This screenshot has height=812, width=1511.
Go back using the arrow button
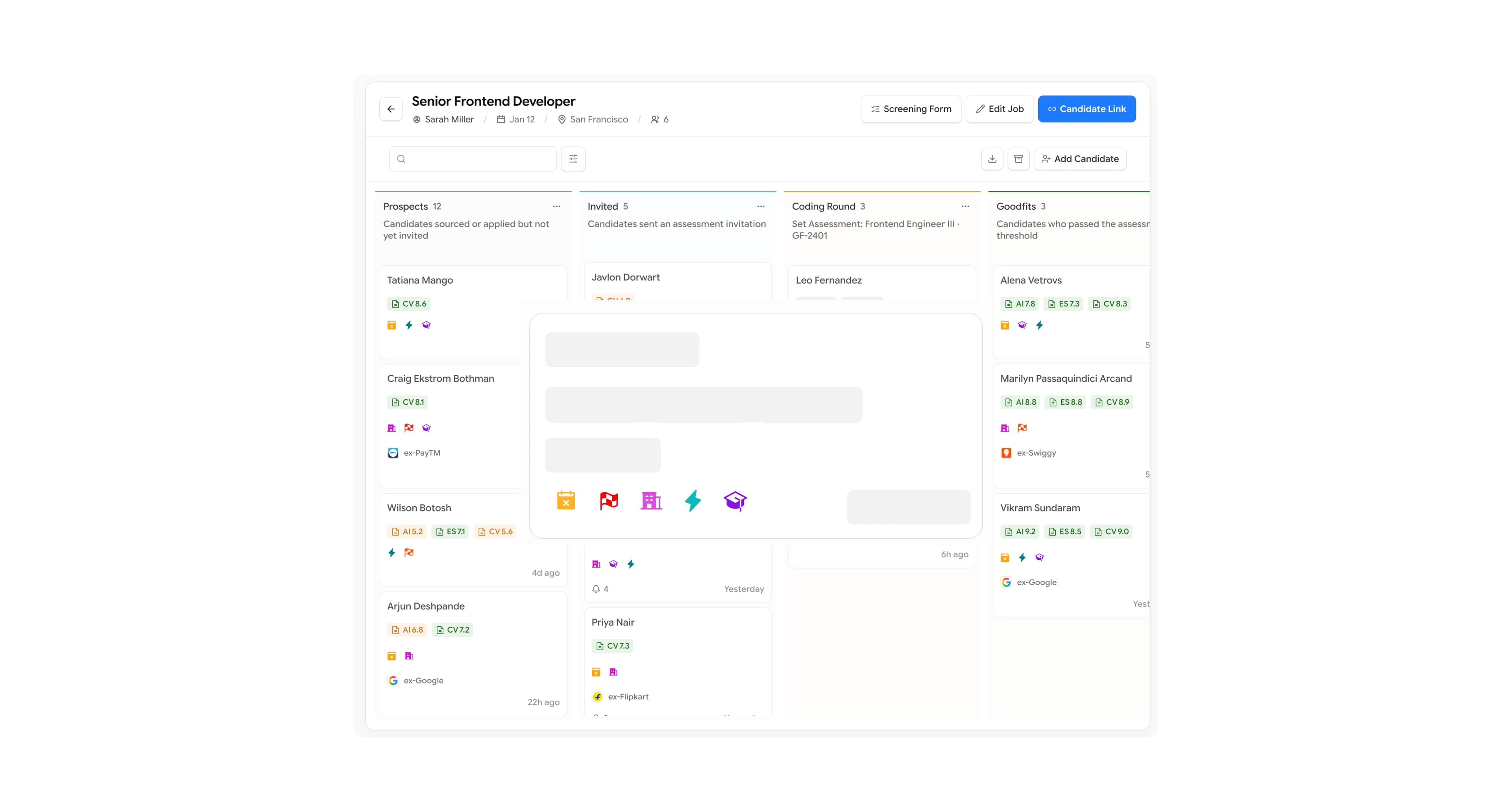(x=391, y=109)
